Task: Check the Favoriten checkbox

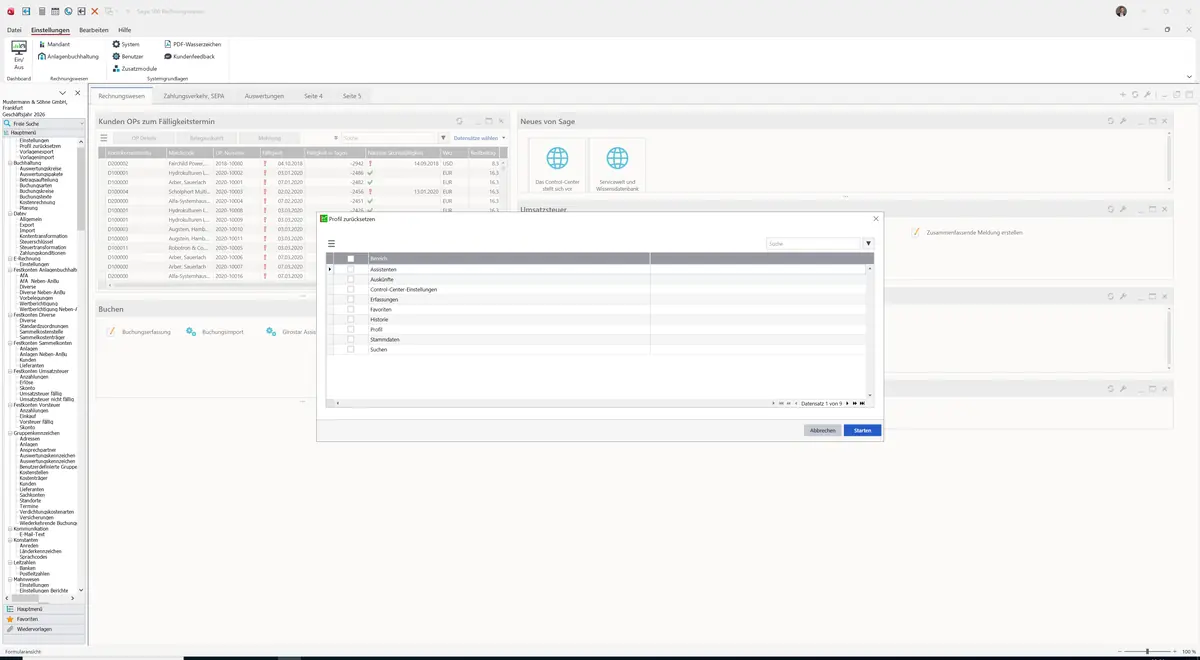Action: pyautogui.click(x=351, y=309)
